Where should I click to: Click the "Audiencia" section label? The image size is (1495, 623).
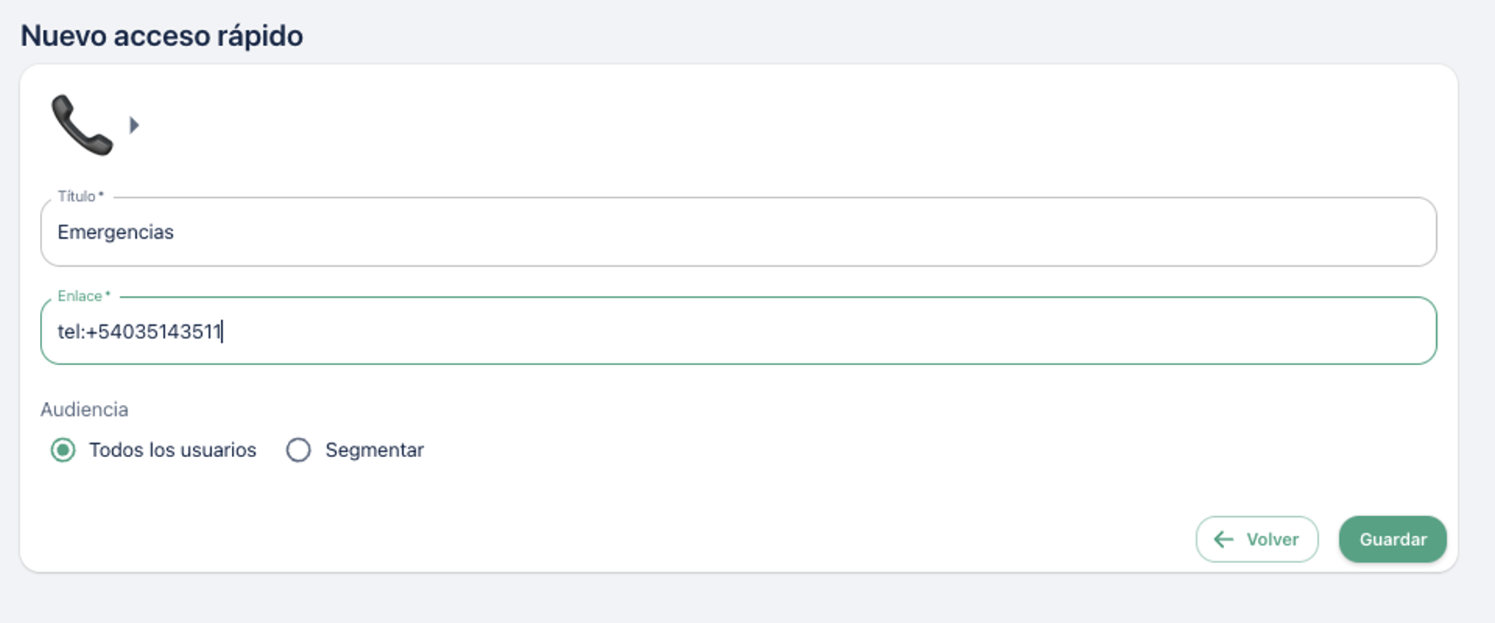(84, 409)
